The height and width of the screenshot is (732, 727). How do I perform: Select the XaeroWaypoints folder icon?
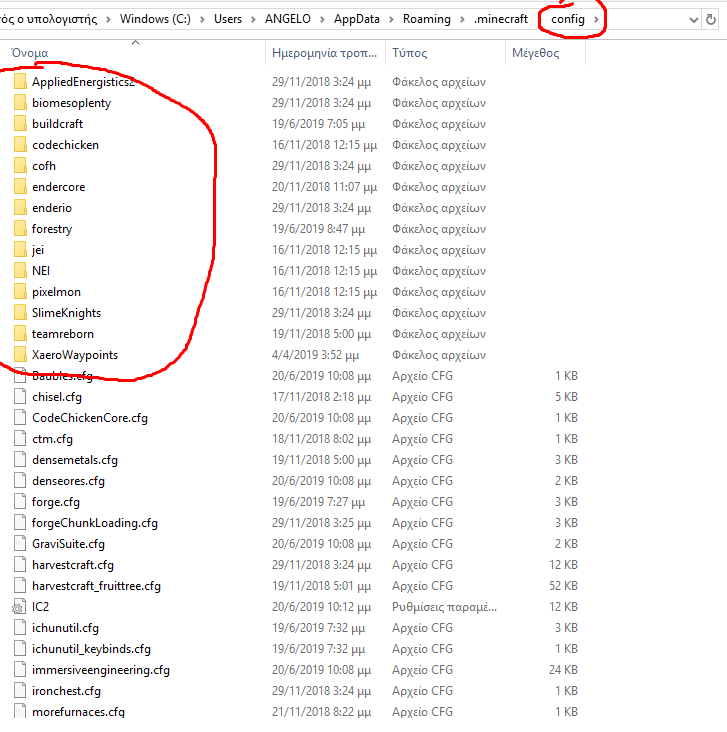pos(20,355)
